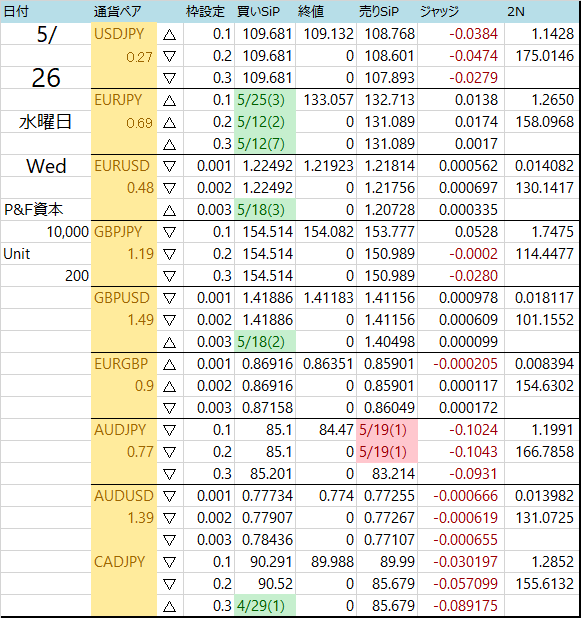The image size is (581, 618).
Task: Click the 2N value 175.0146
Action: 545,56
